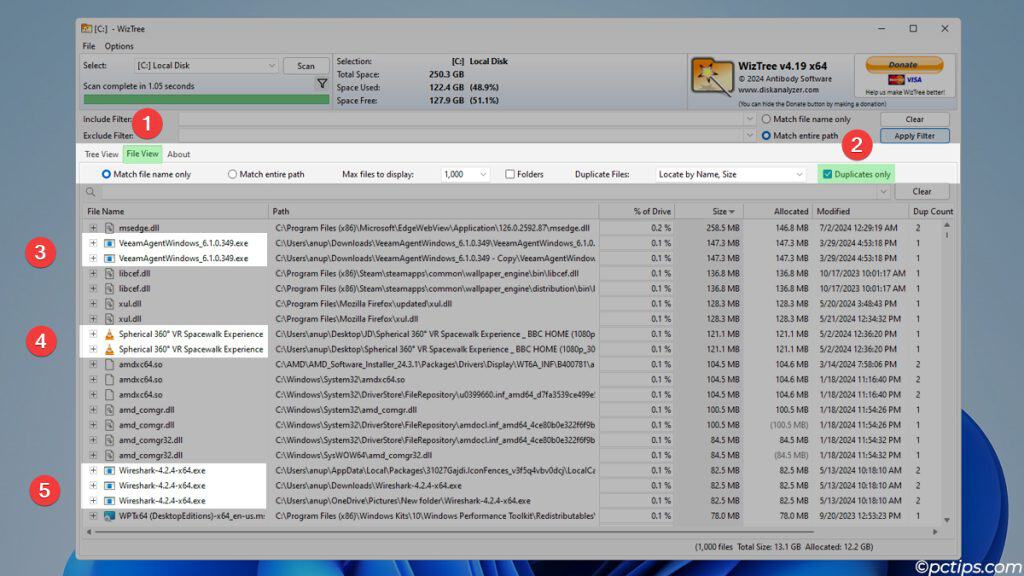Switch to the Tree View tab
This screenshot has width=1024, height=576.
pyautogui.click(x=101, y=155)
